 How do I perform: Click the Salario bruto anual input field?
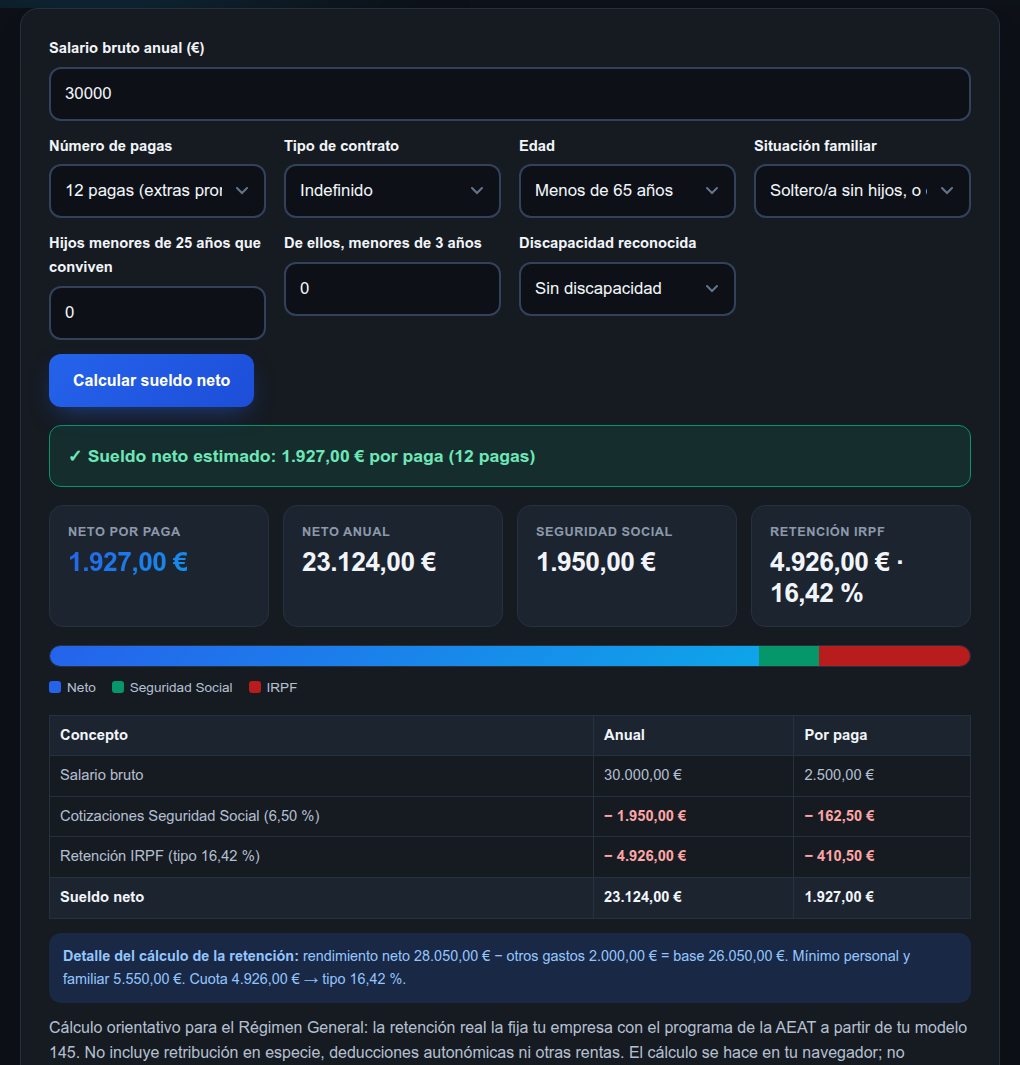pos(509,94)
